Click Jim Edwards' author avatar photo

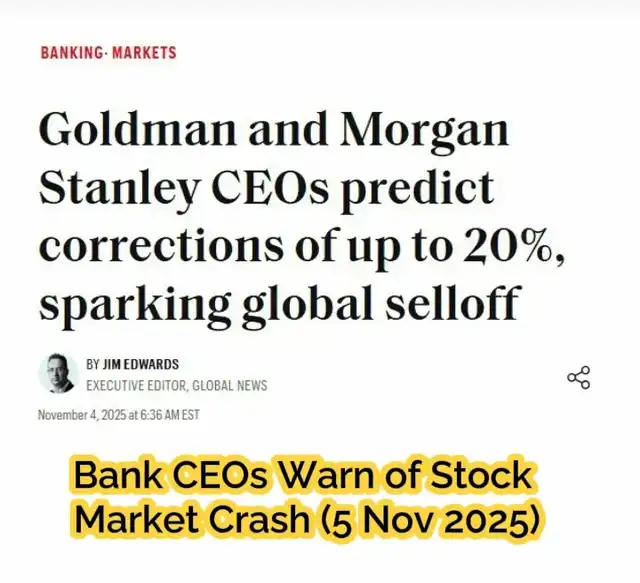pyautogui.click(x=57, y=374)
